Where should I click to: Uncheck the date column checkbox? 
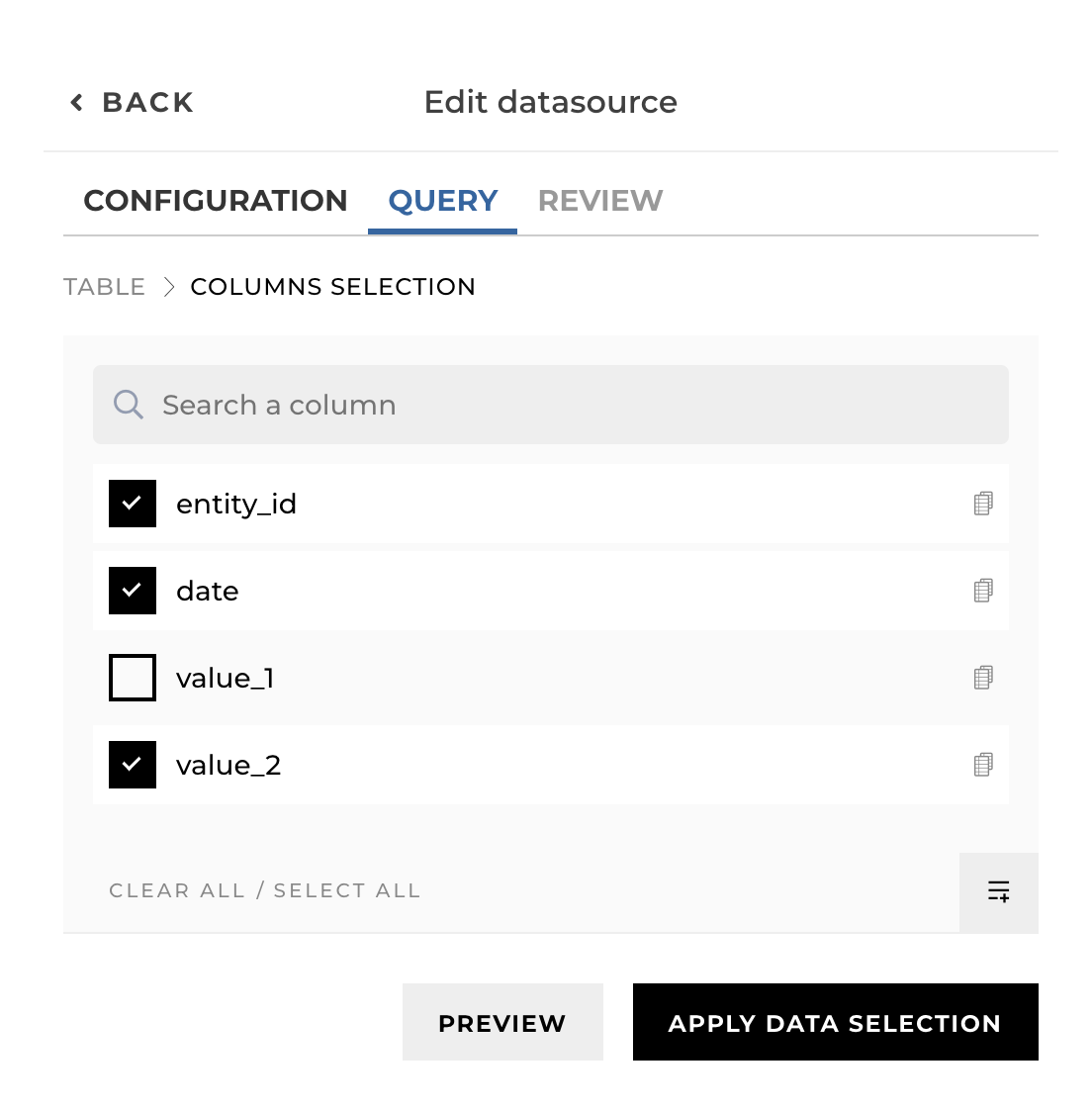pyautogui.click(x=133, y=591)
